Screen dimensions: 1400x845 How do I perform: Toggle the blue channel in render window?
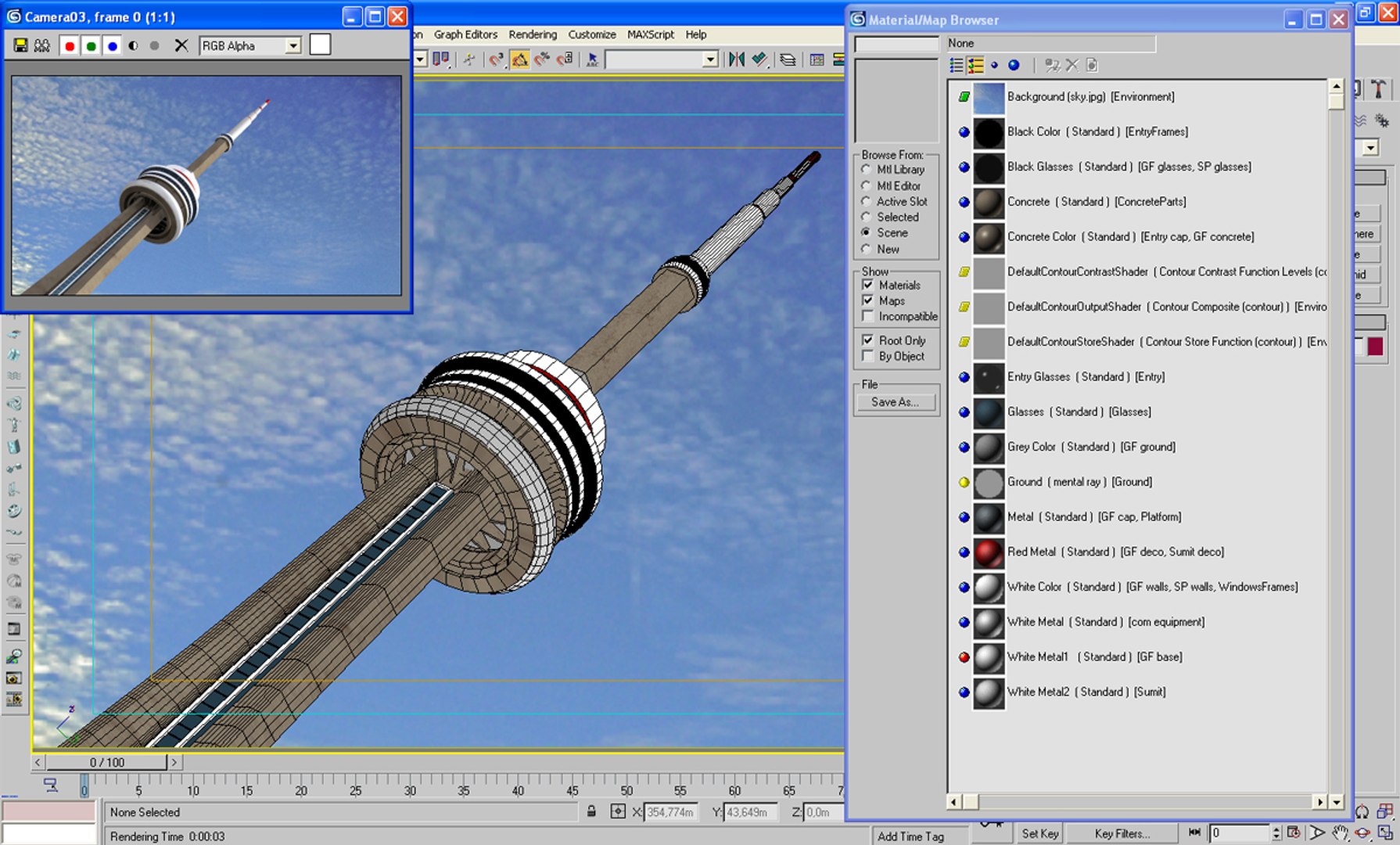coord(112,46)
